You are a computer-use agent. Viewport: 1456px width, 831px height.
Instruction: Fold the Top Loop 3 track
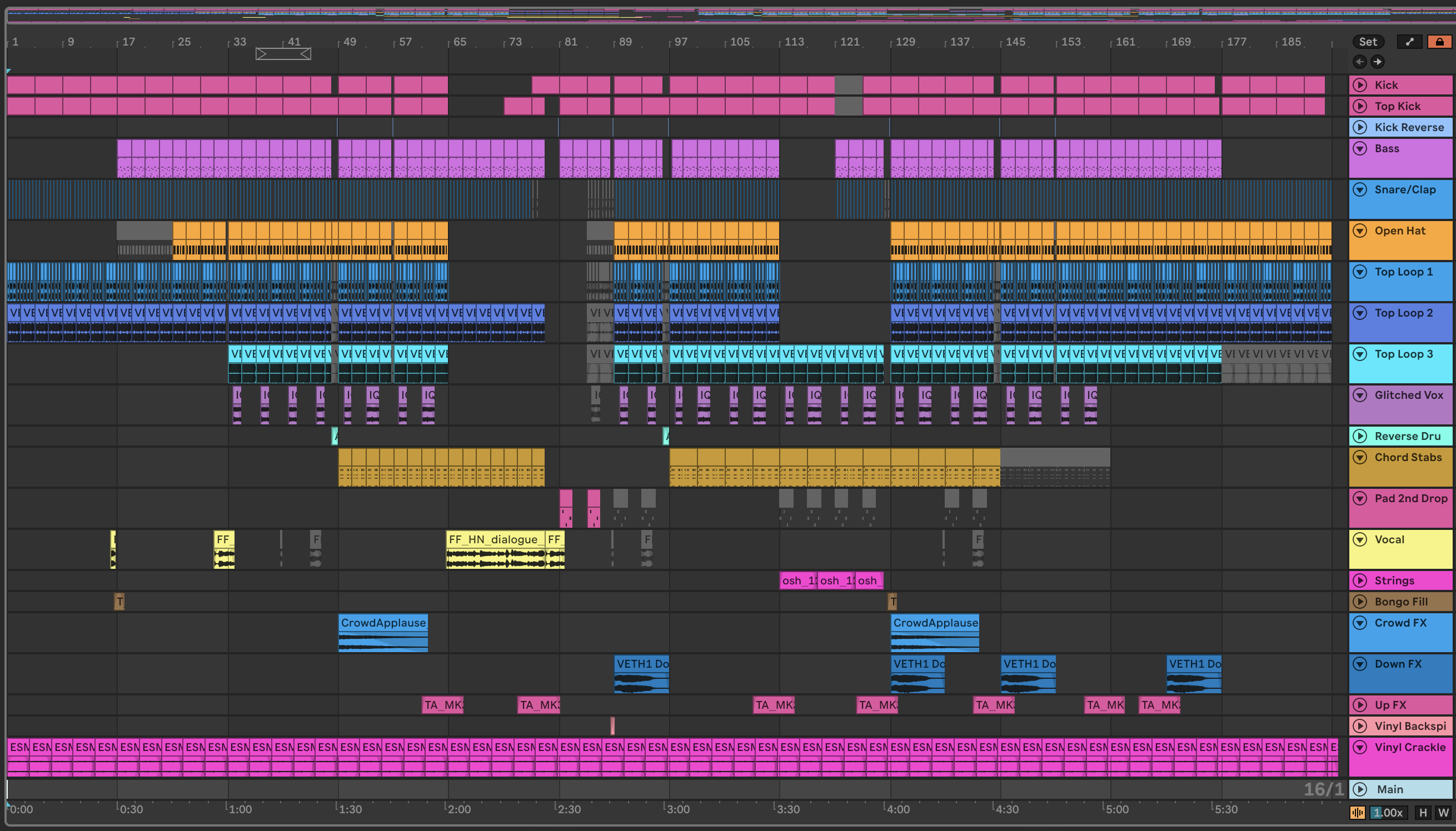click(x=1360, y=354)
